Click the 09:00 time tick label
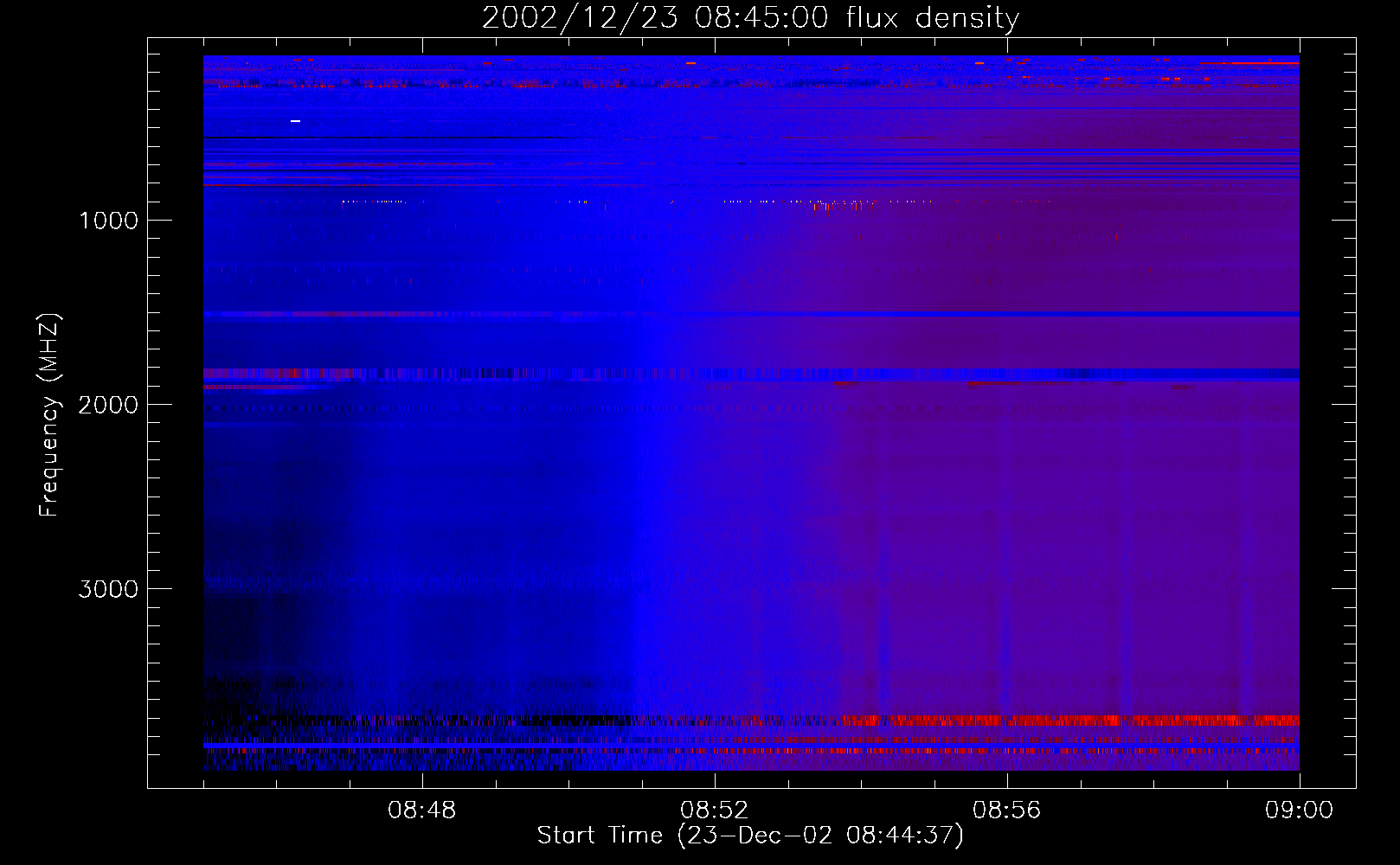 [1299, 811]
